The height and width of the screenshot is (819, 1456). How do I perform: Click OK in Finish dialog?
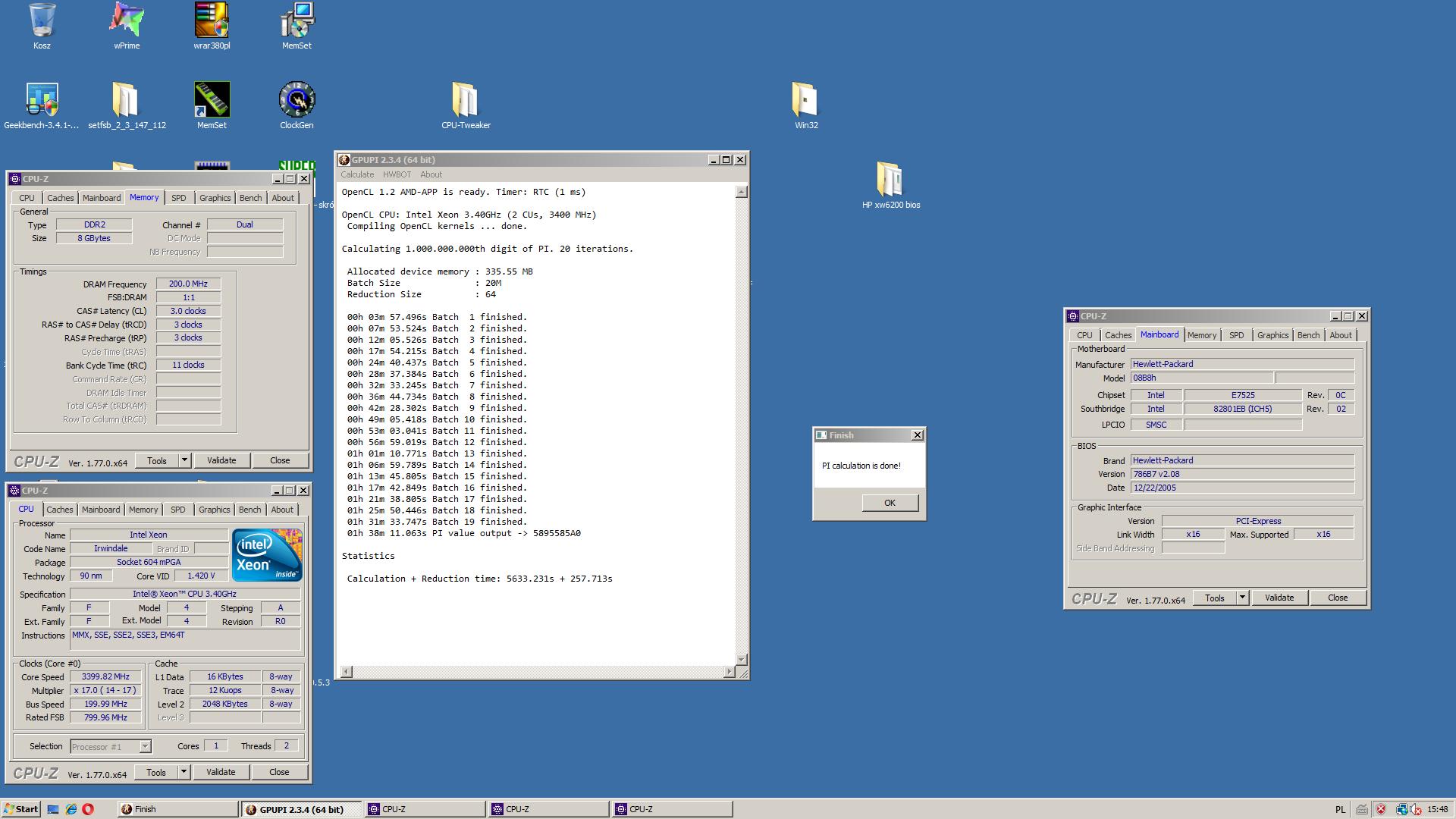(890, 503)
